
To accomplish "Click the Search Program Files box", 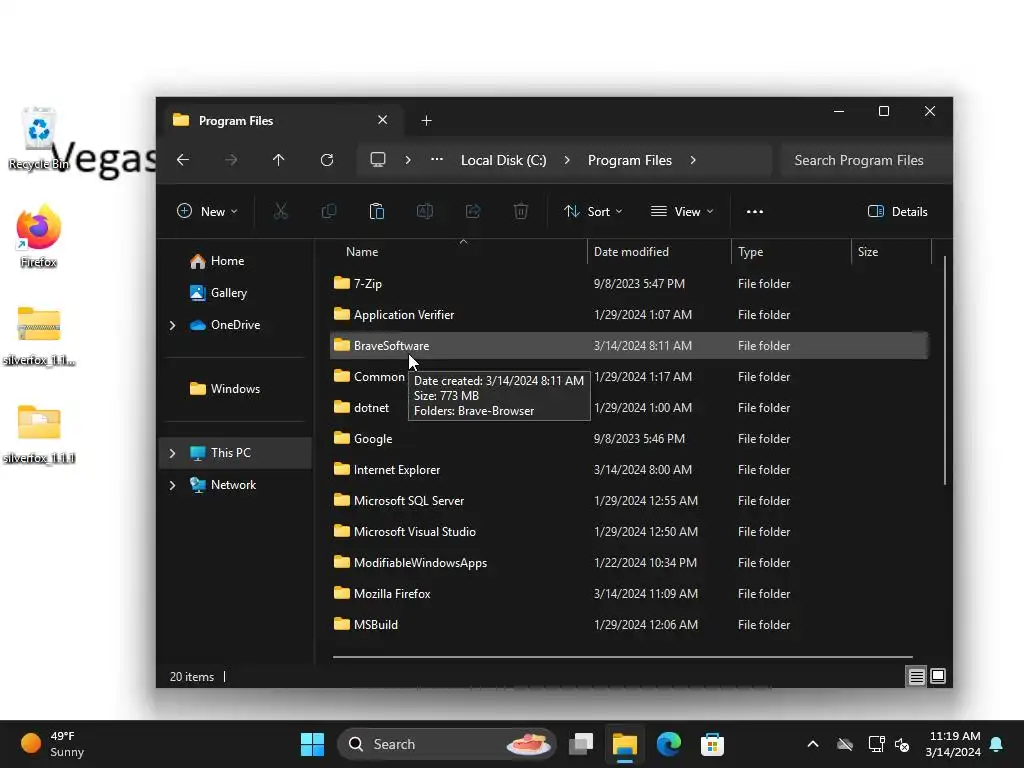I will tap(865, 160).
